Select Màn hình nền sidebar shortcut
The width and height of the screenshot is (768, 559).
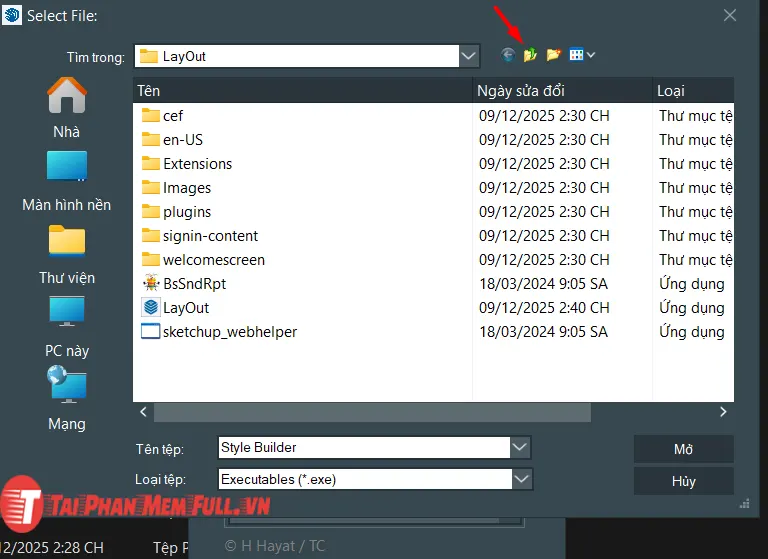tap(67, 181)
